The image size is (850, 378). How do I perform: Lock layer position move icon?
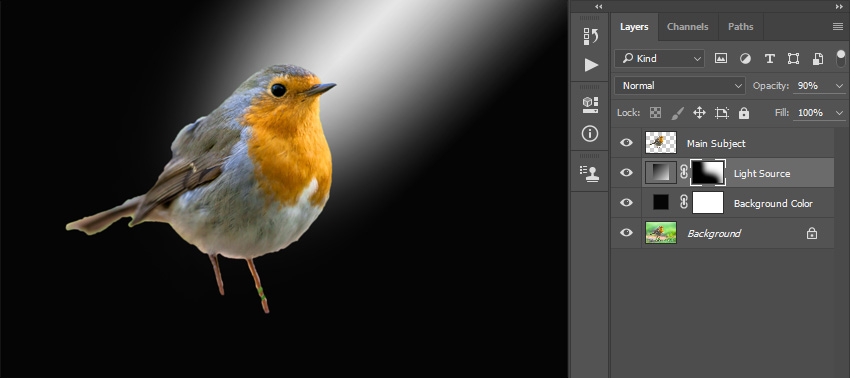click(699, 113)
